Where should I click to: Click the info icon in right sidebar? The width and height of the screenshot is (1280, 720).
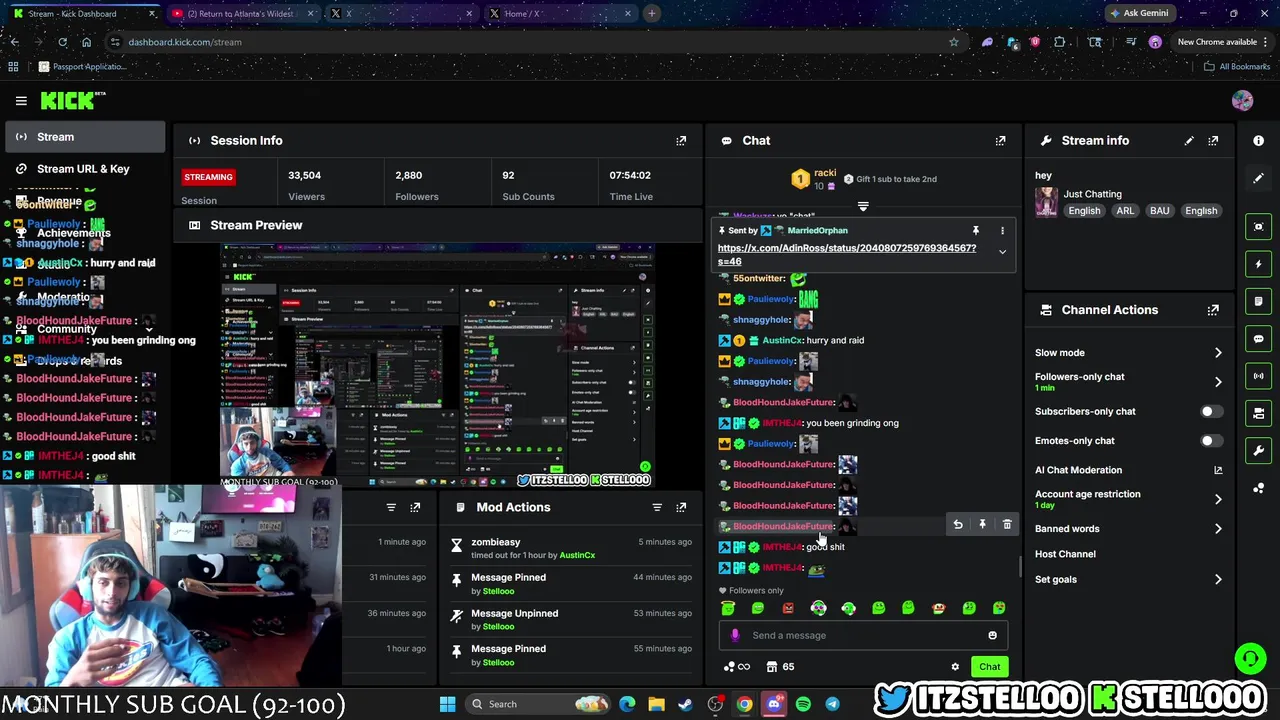click(x=1258, y=141)
